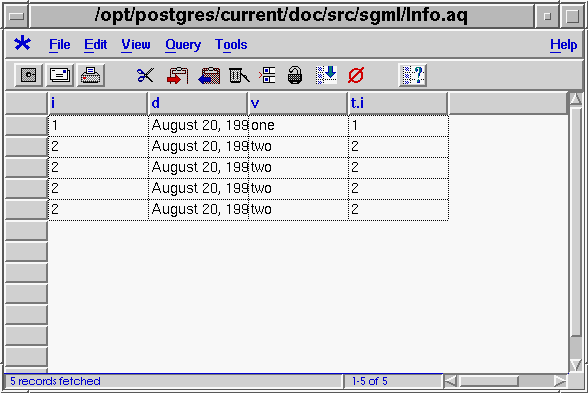Click the printer icon in toolbar
Image resolution: width=588 pixels, height=393 pixels.
click(90, 75)
